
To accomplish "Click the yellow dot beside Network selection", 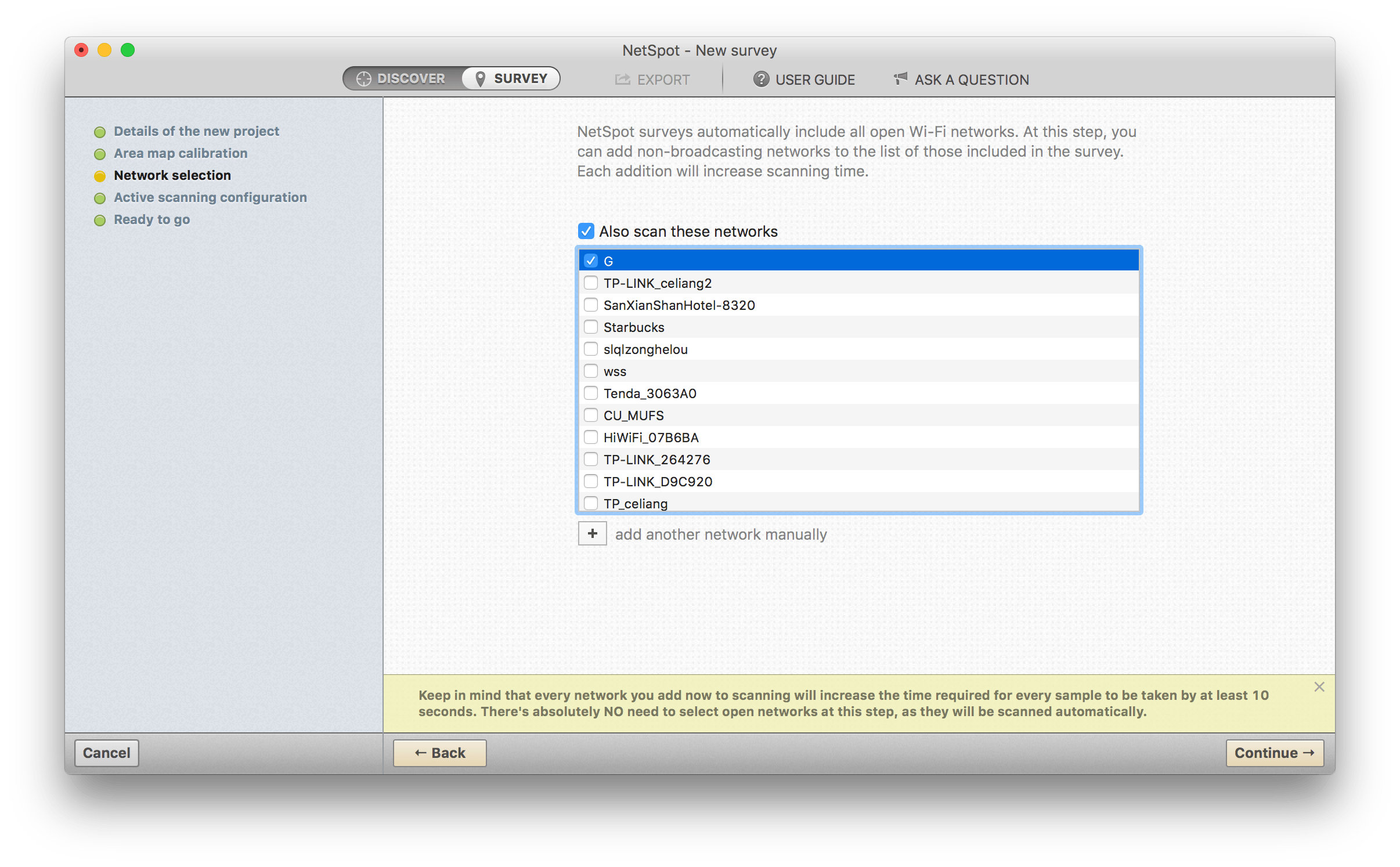I will pyautogui.click(x=100, y=176).
